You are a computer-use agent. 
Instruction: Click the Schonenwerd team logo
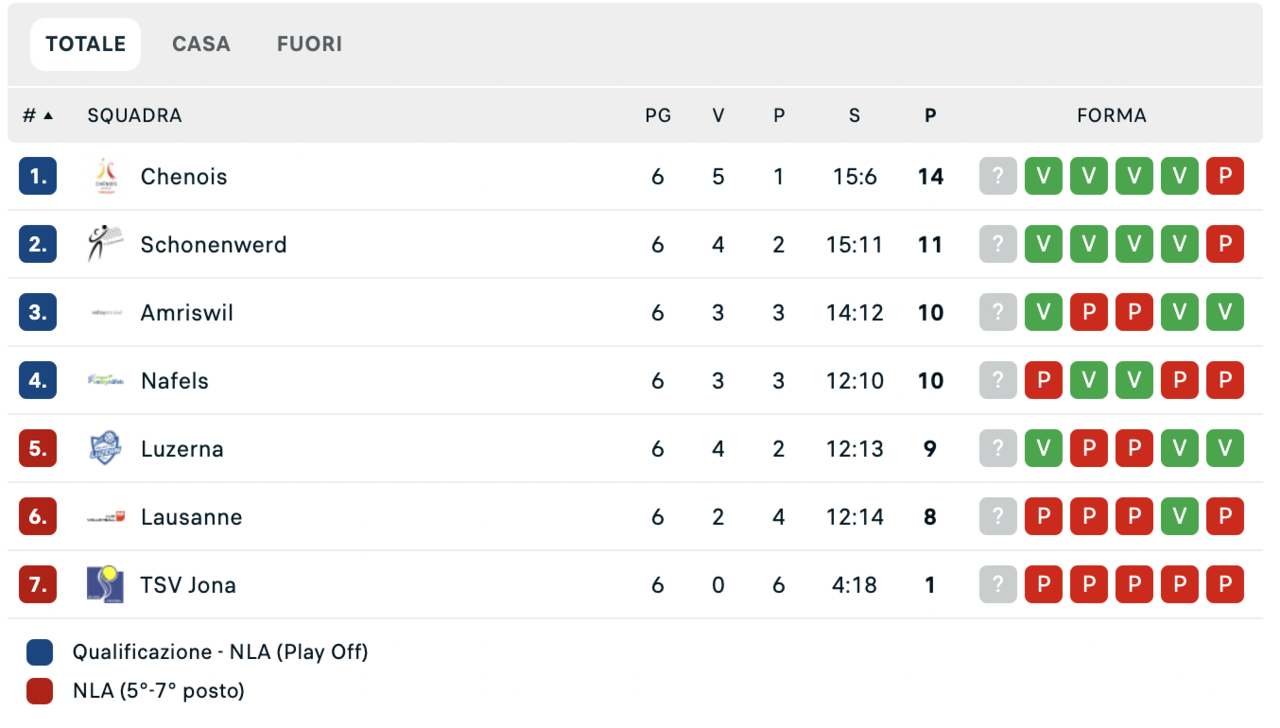[105, 245]
